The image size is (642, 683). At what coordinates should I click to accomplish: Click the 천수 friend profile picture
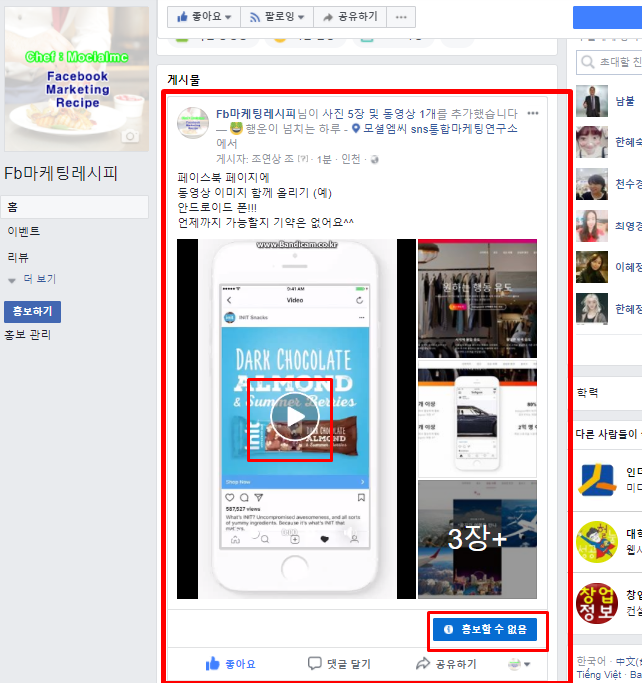point(591,184)
